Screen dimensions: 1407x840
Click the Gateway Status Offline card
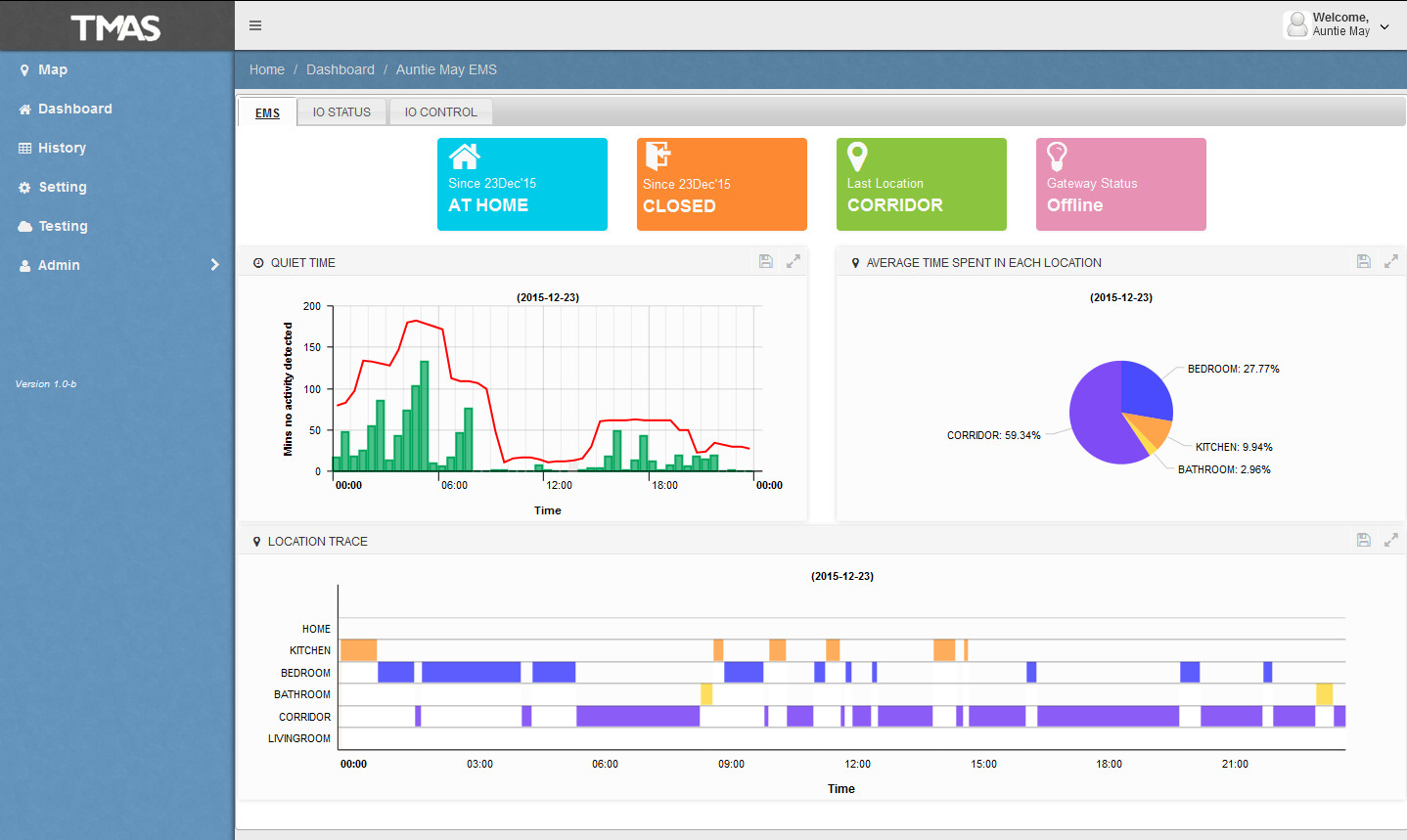[x=1121, y=184]
